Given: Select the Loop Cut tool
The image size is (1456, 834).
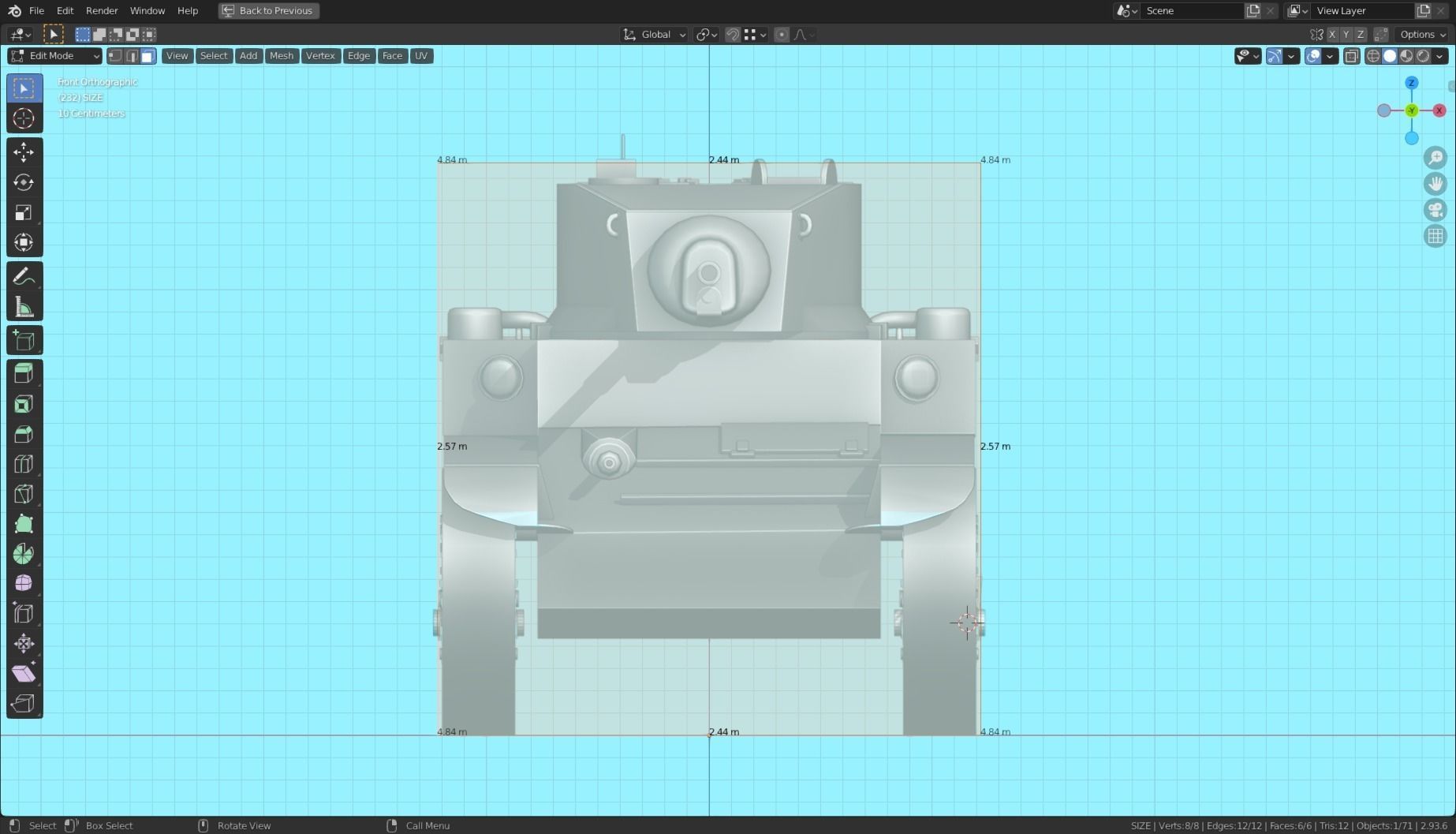Looking at the screenshot, I should 24,464.
